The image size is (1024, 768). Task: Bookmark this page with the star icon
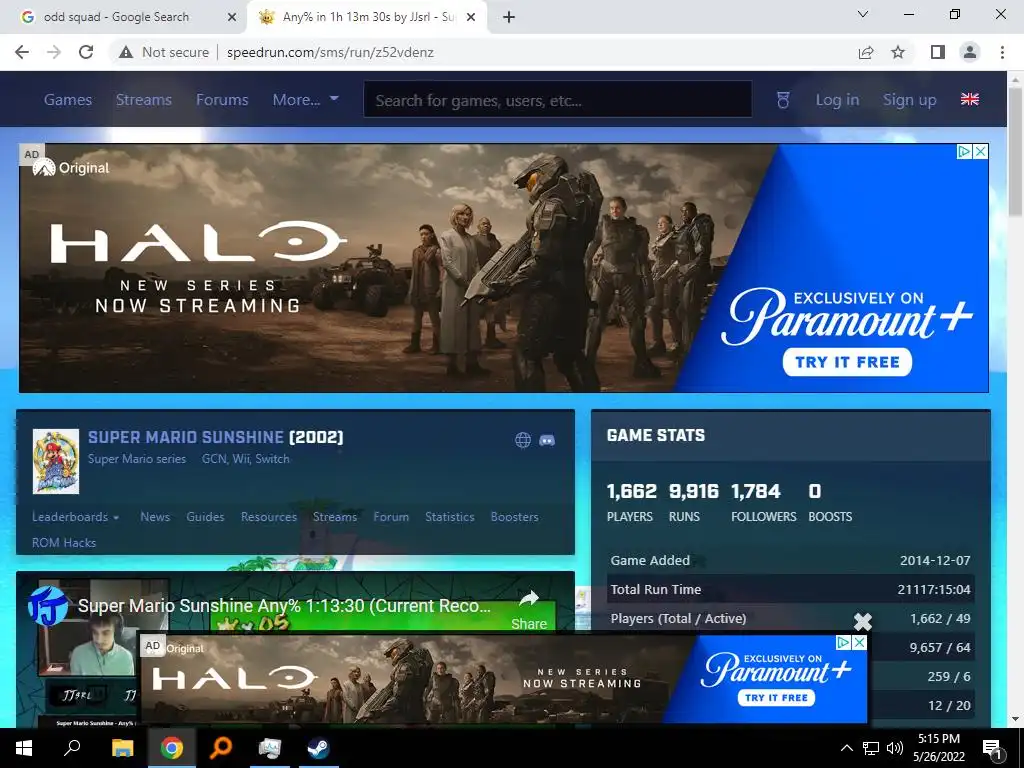point(898,52)
